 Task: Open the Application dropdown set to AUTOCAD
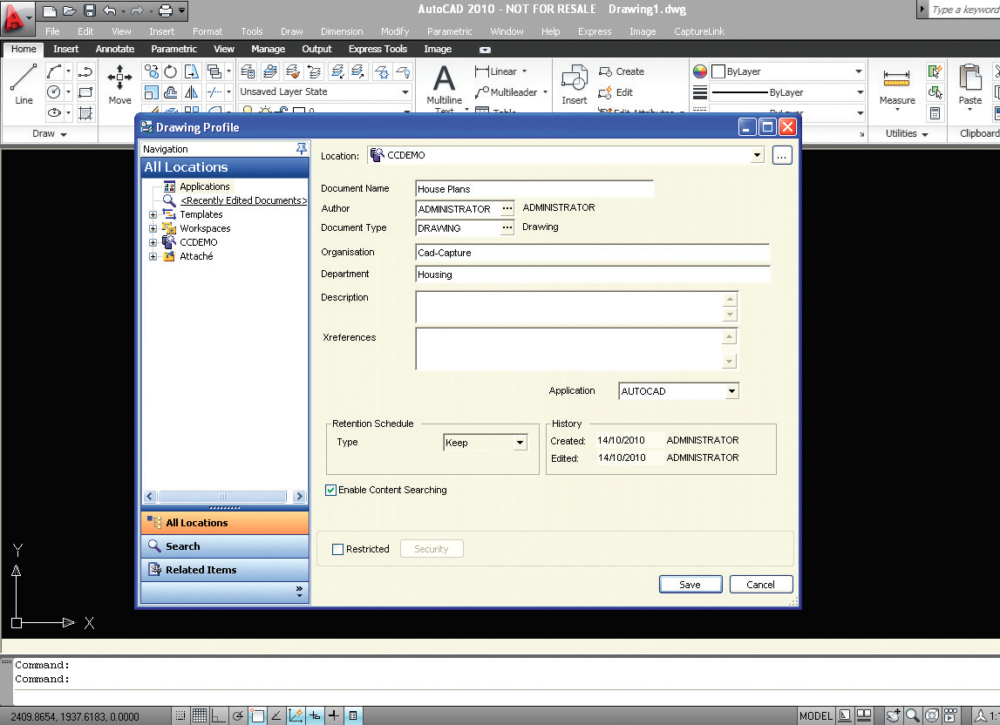[x=732, y=391]
